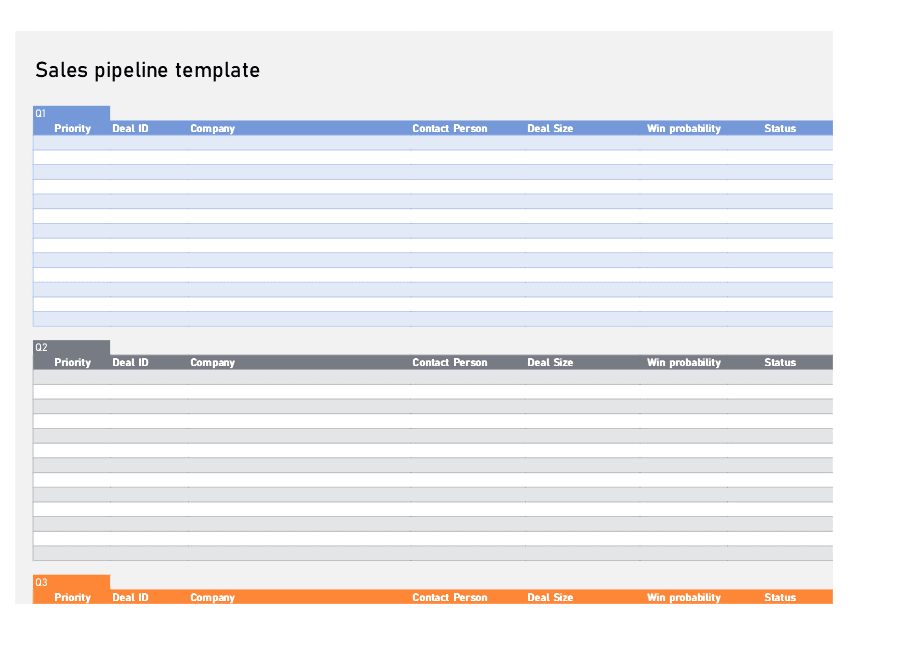Click the Company header in Q1
Screen dimensions: 916x648
[212, 128]
